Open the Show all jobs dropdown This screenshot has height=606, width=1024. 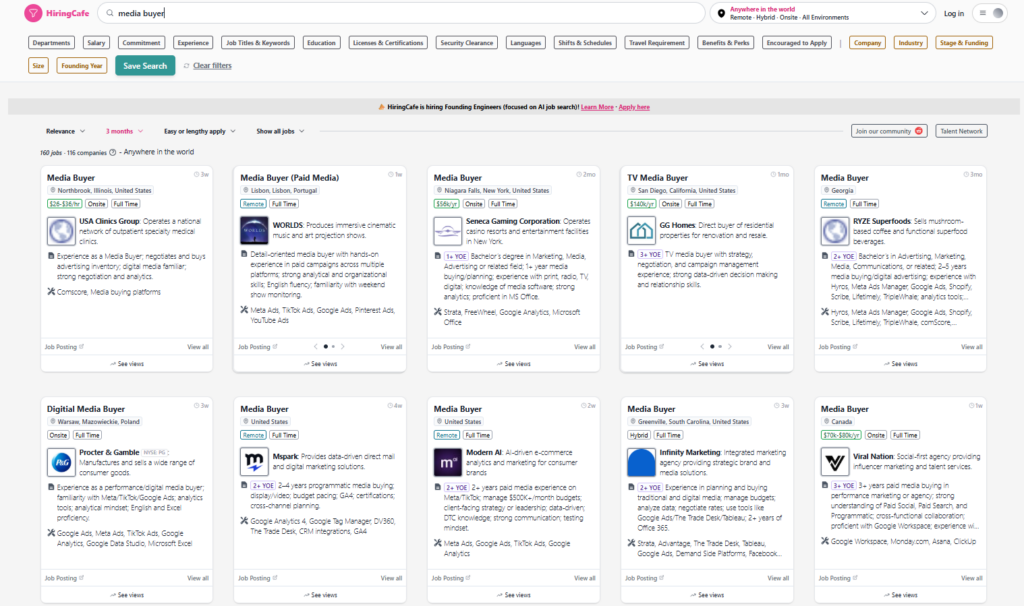(280, 131)
